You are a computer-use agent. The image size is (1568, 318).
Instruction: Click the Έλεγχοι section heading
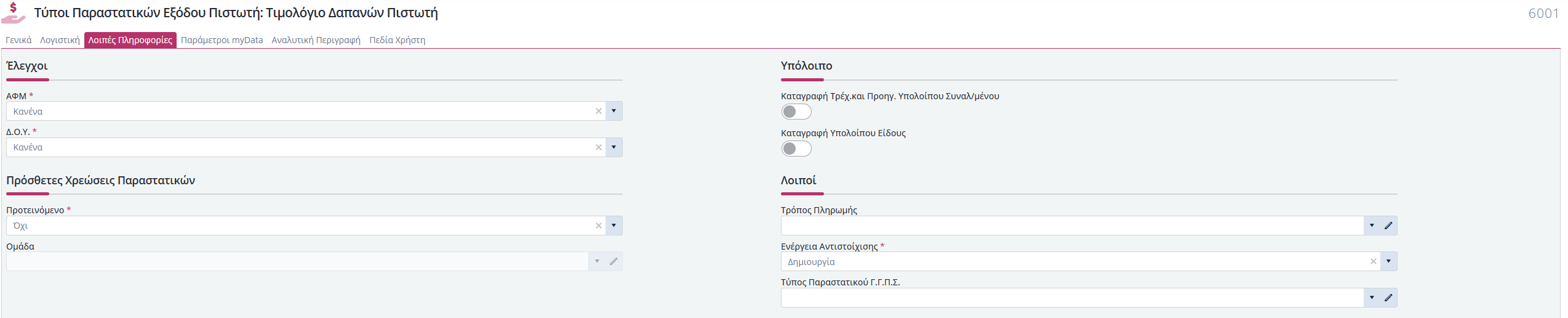(x=27, y=66)
